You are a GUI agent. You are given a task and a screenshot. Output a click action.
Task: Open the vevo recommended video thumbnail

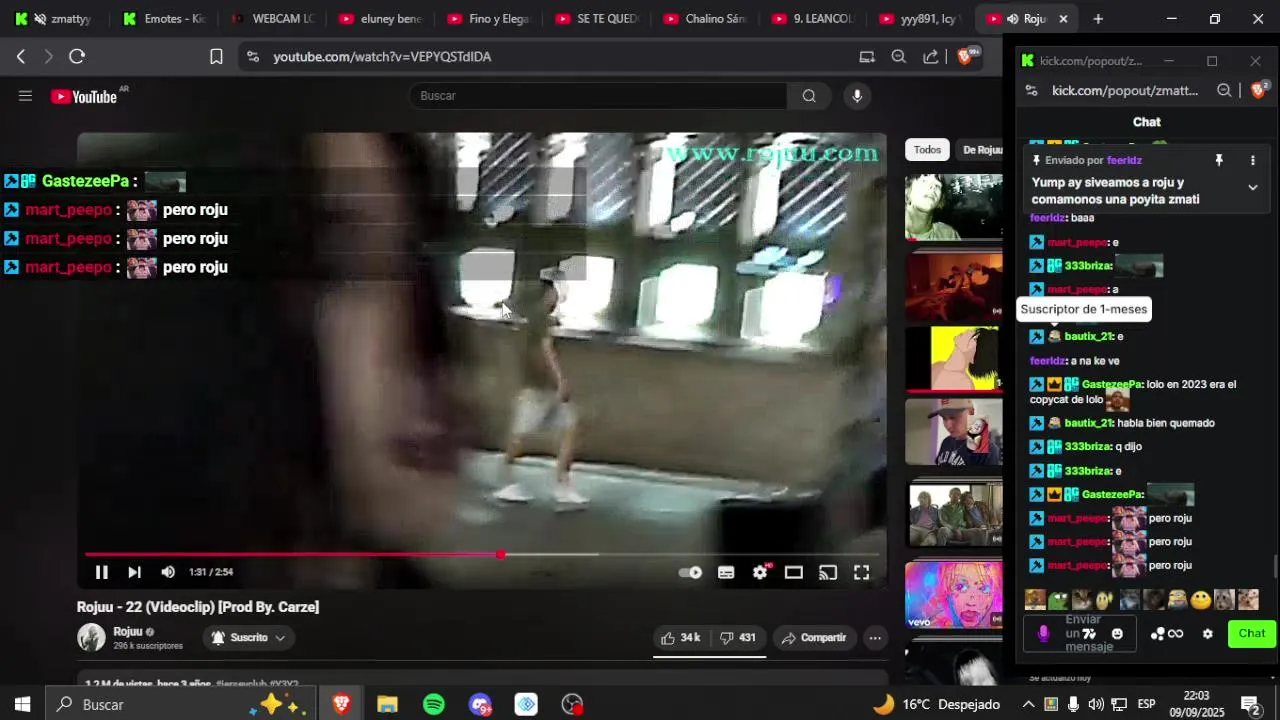tap(953, 595)
